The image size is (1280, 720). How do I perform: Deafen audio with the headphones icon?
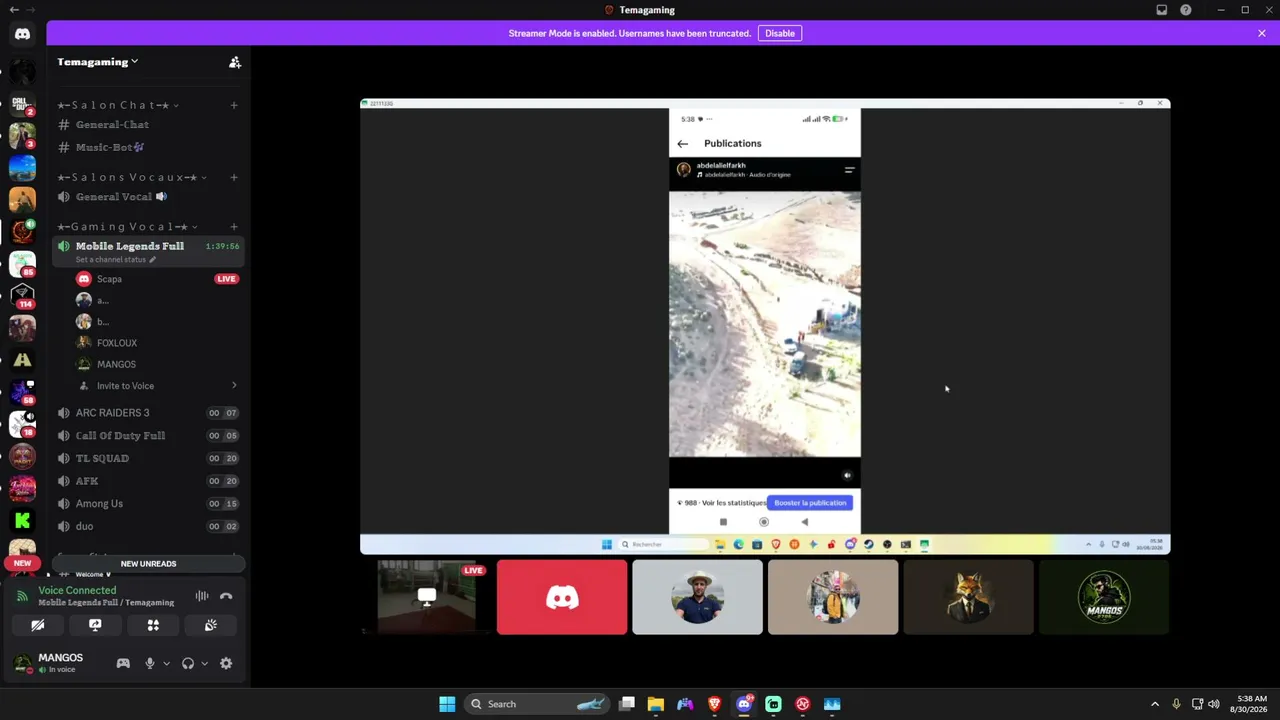coord(187,663)
